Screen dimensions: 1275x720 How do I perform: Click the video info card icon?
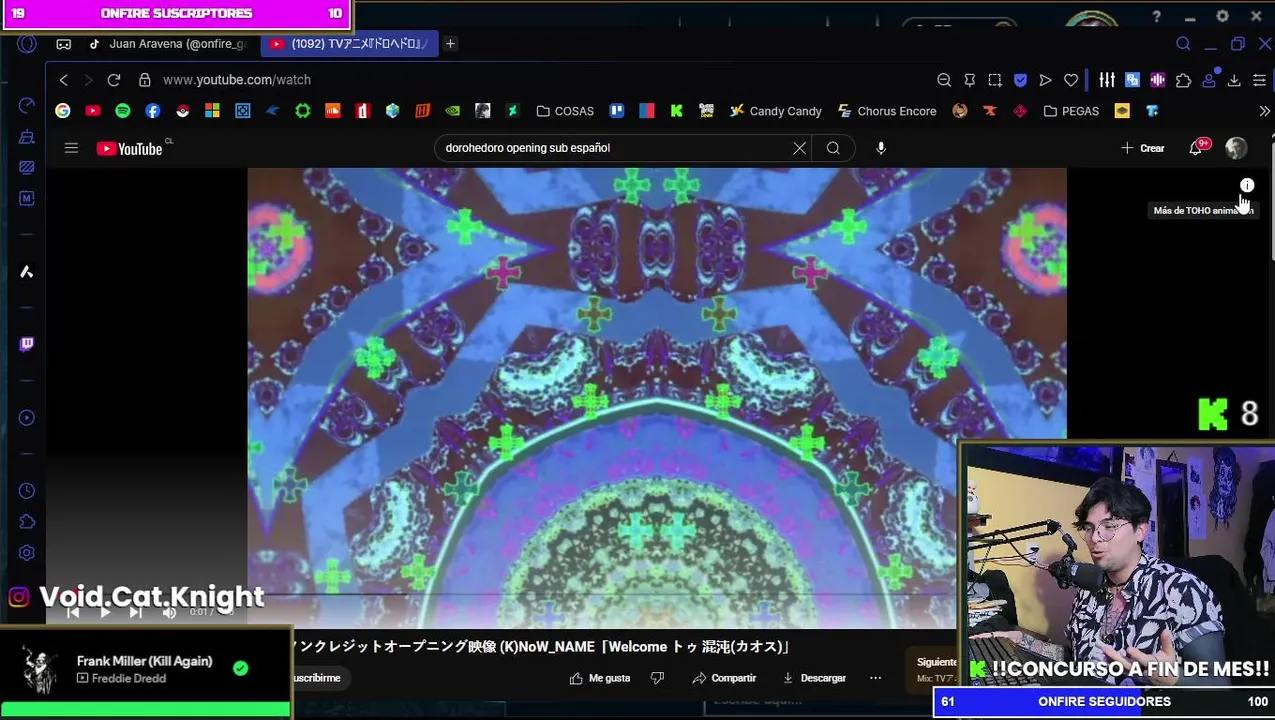pyautogui.click(x=1247, y=186)
